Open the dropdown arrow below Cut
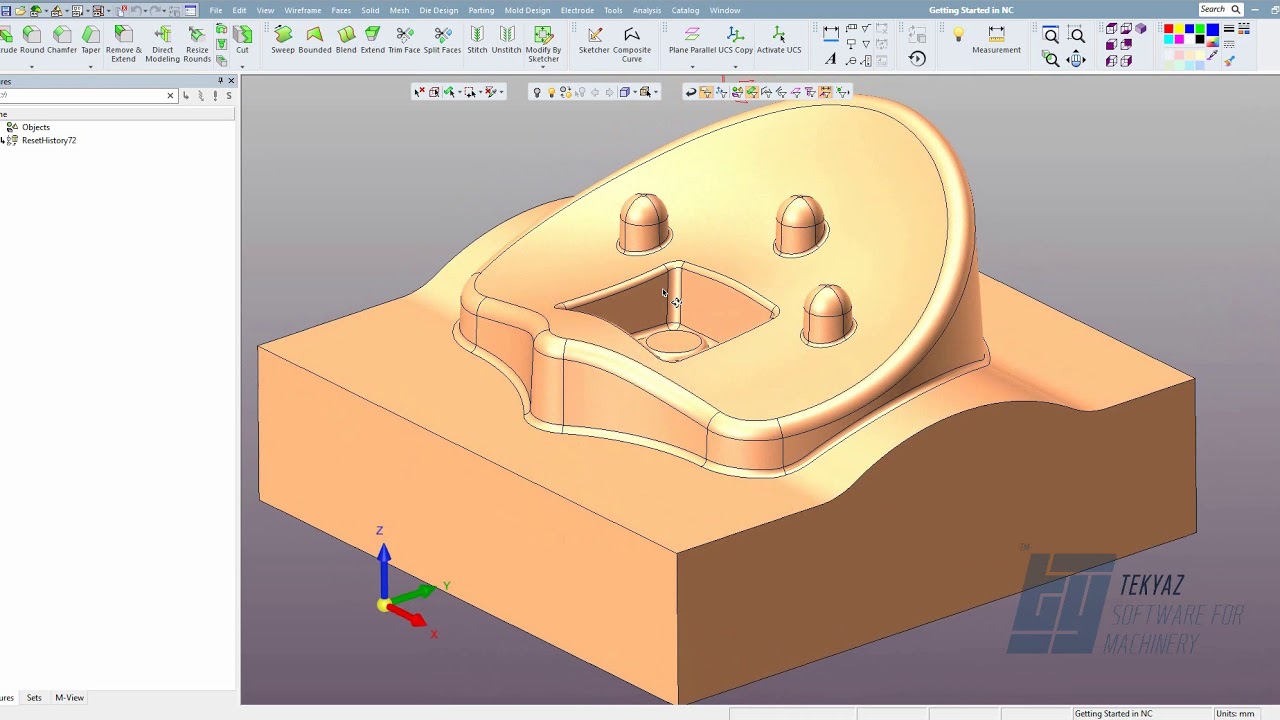This screenshot has height=720, width=1280. click(x=242, y=67)
